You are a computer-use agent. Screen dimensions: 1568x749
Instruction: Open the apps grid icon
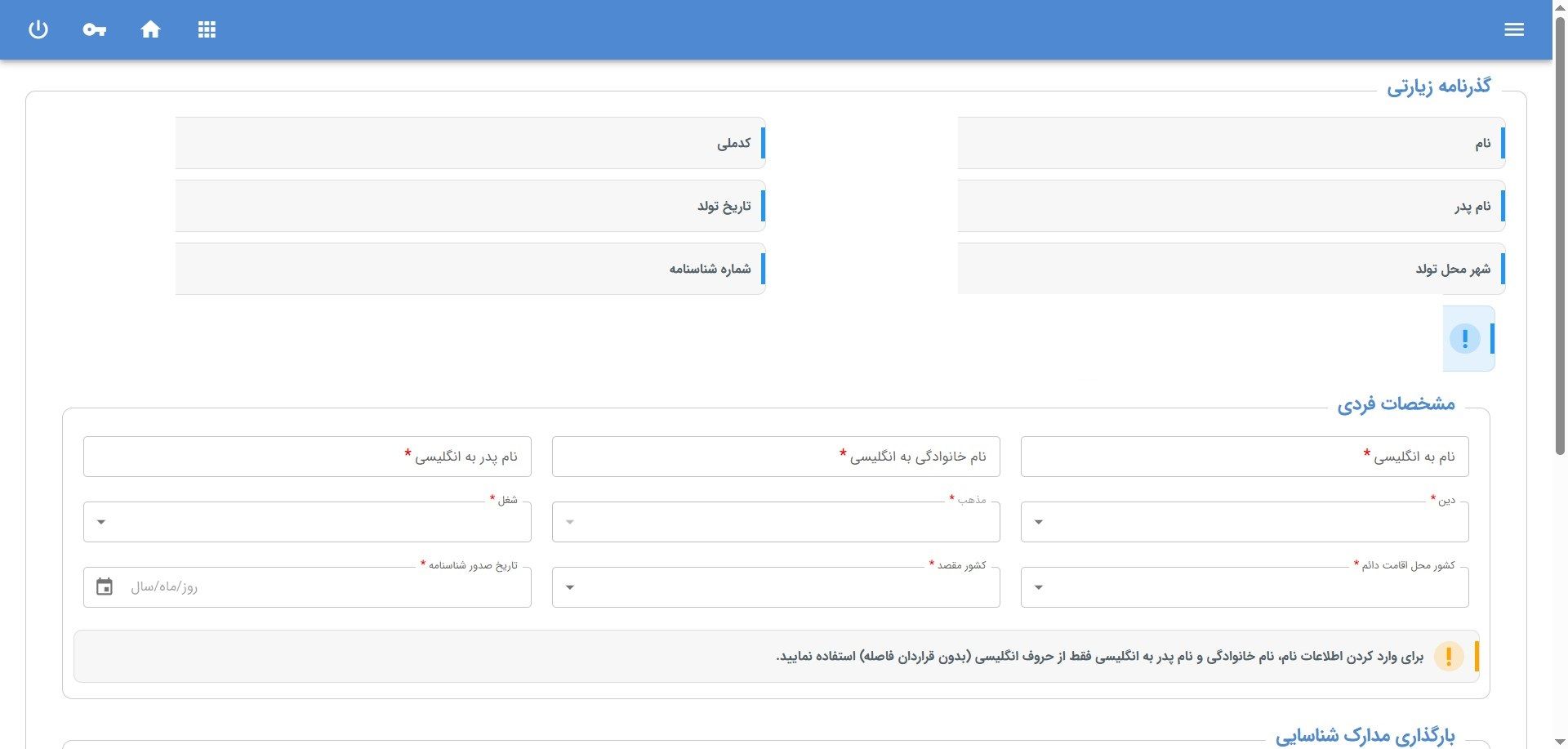click(207, 29)
